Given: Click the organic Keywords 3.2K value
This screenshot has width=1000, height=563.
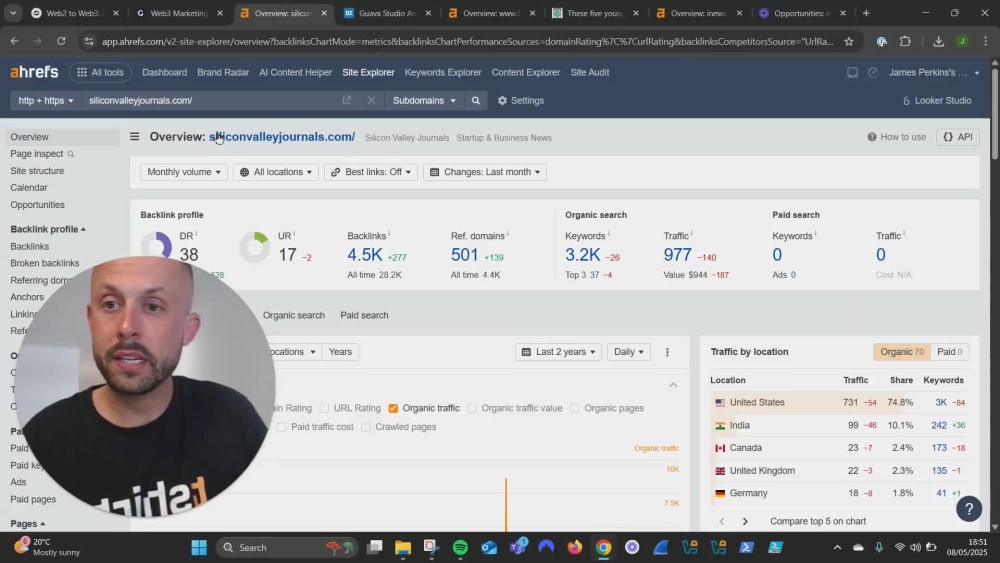Looking at the screenshot, I should (582, 254).
